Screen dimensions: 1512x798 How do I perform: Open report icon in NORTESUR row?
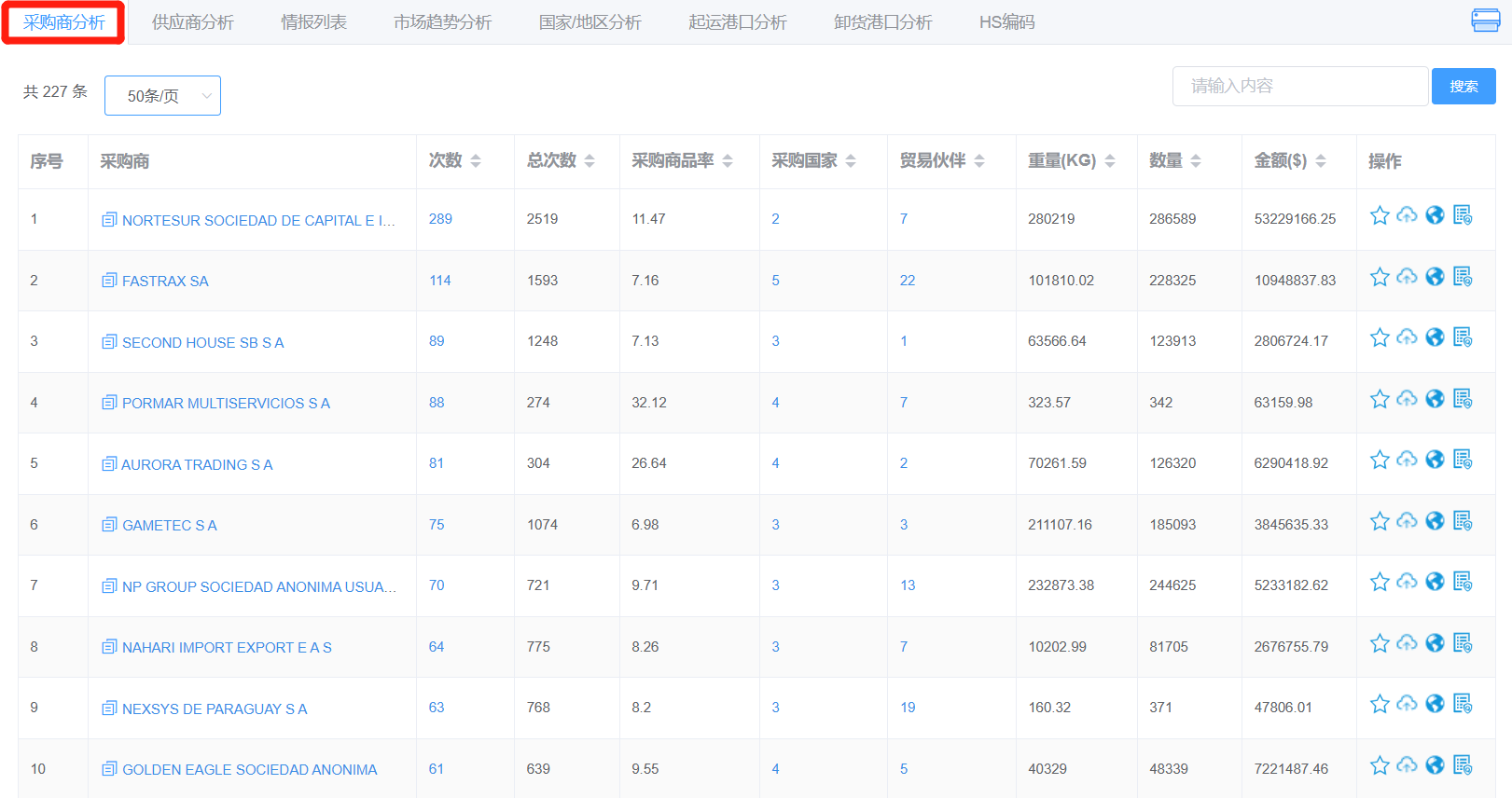coord(1463,215)
